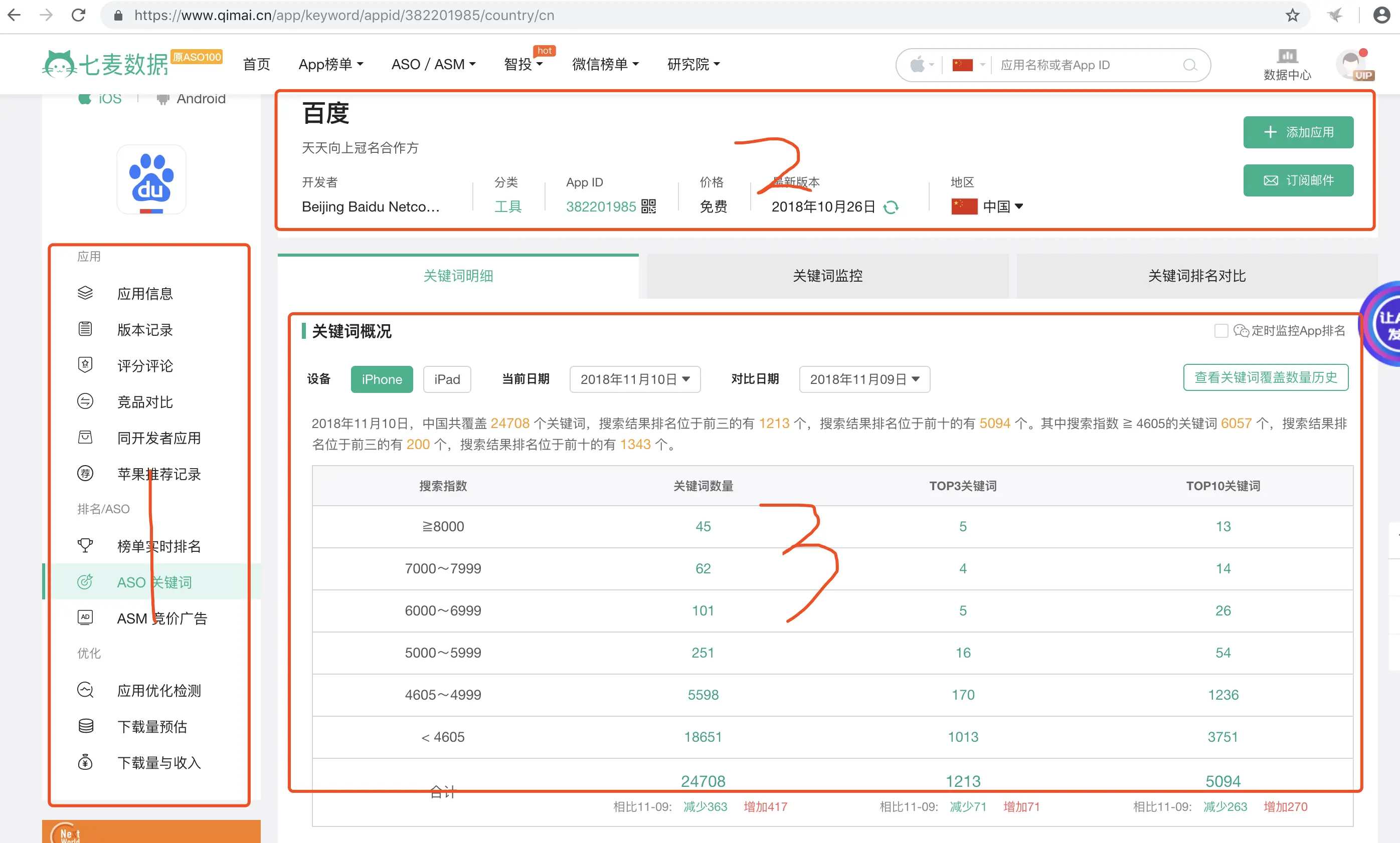Click the search magnifier icon

[1190, 65]
